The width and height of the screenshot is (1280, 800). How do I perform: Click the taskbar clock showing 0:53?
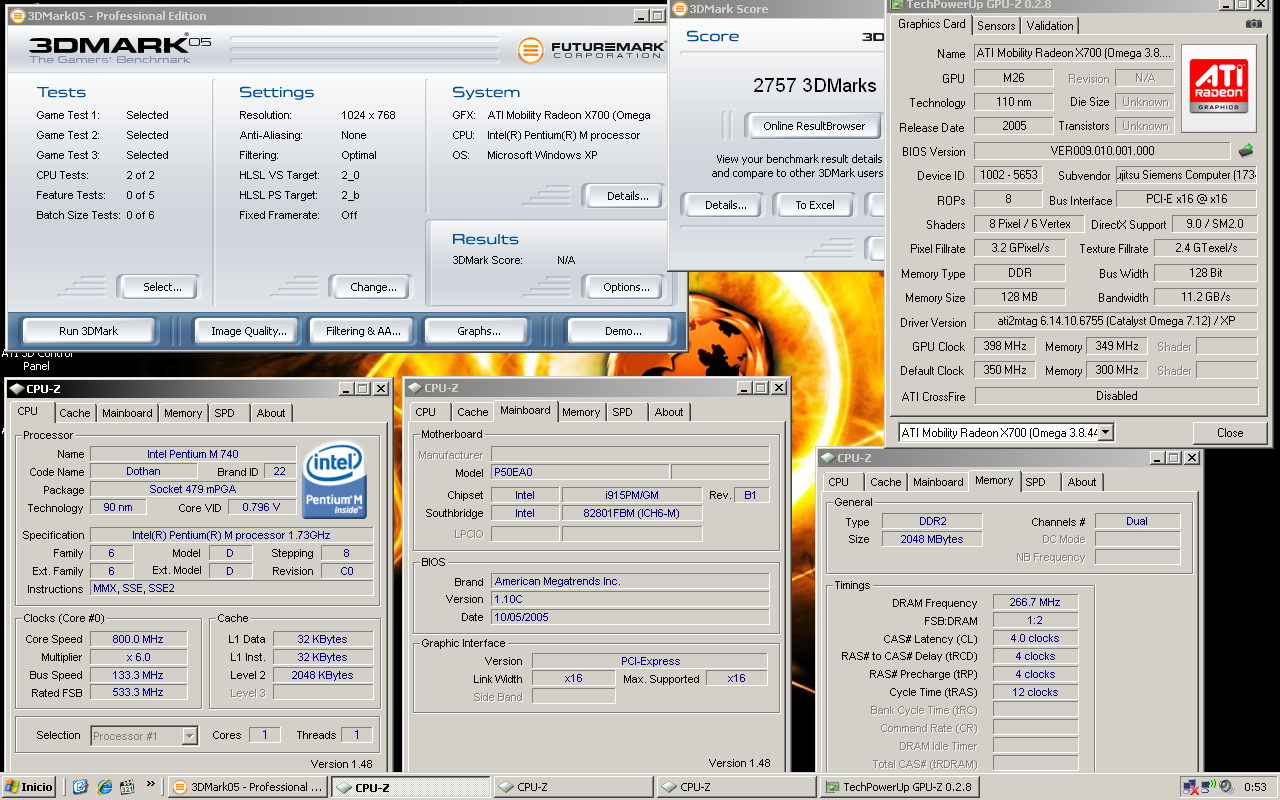(x=1255, y=787)
